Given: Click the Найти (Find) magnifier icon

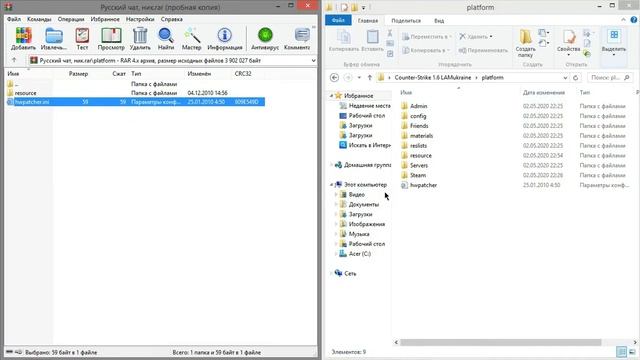Looking at the screenshot, I should pyautogui.click(x=166, y=39).
